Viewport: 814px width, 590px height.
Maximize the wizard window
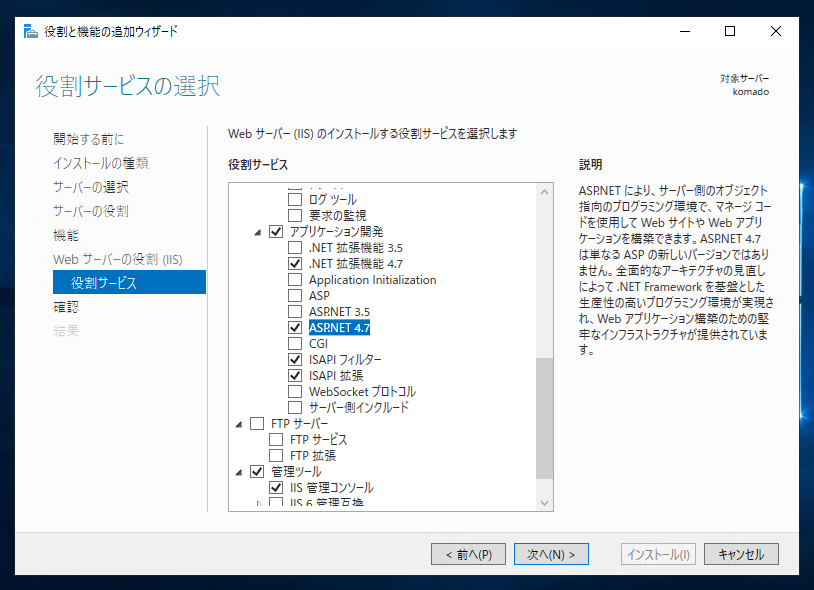click(730, 32)
